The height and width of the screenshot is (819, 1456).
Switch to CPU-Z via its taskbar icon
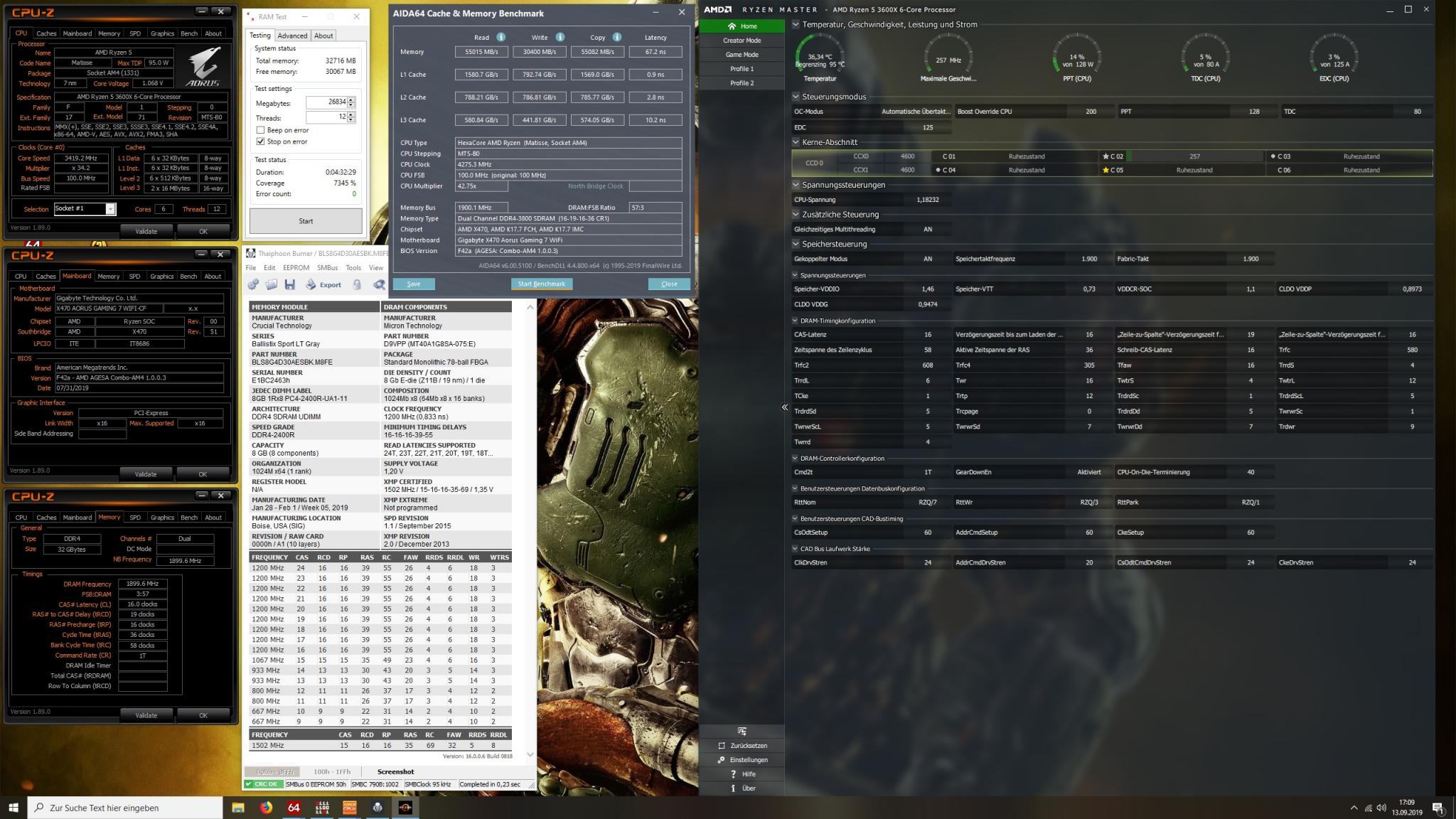[x=350, y=808]
